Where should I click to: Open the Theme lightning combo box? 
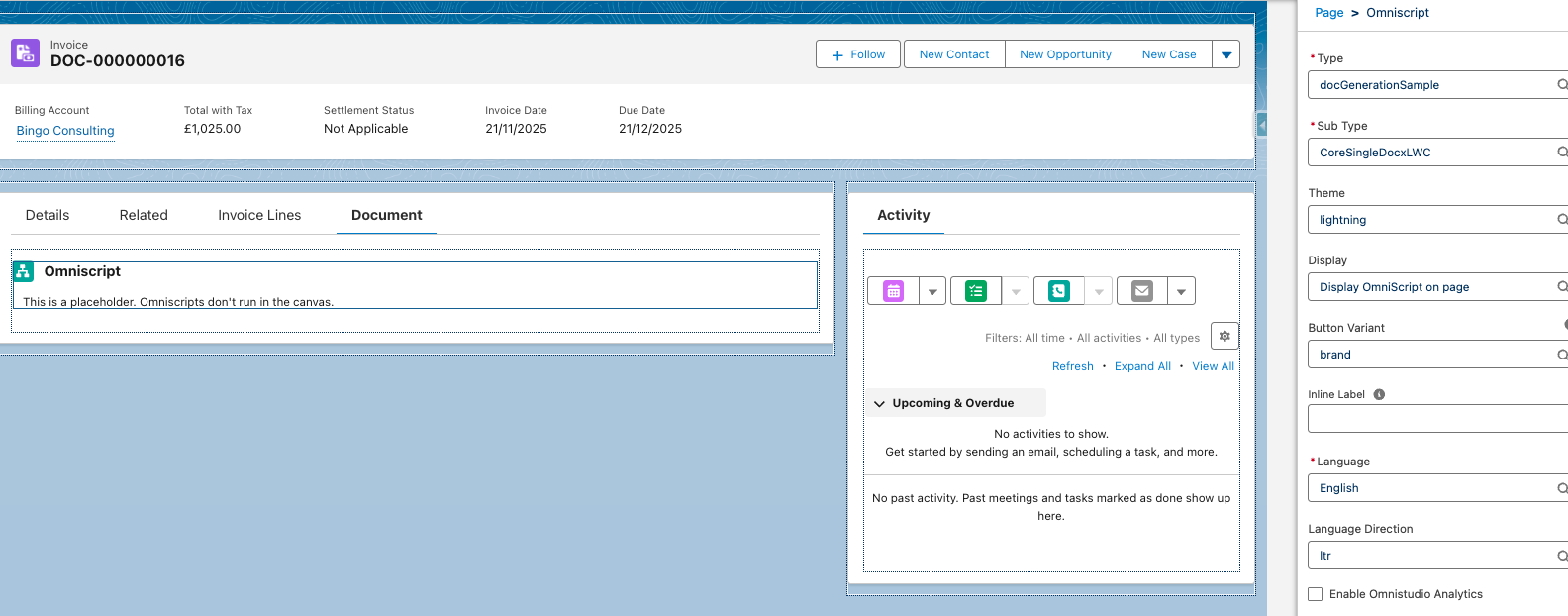pyautogui.click(x=1435, y=220)
